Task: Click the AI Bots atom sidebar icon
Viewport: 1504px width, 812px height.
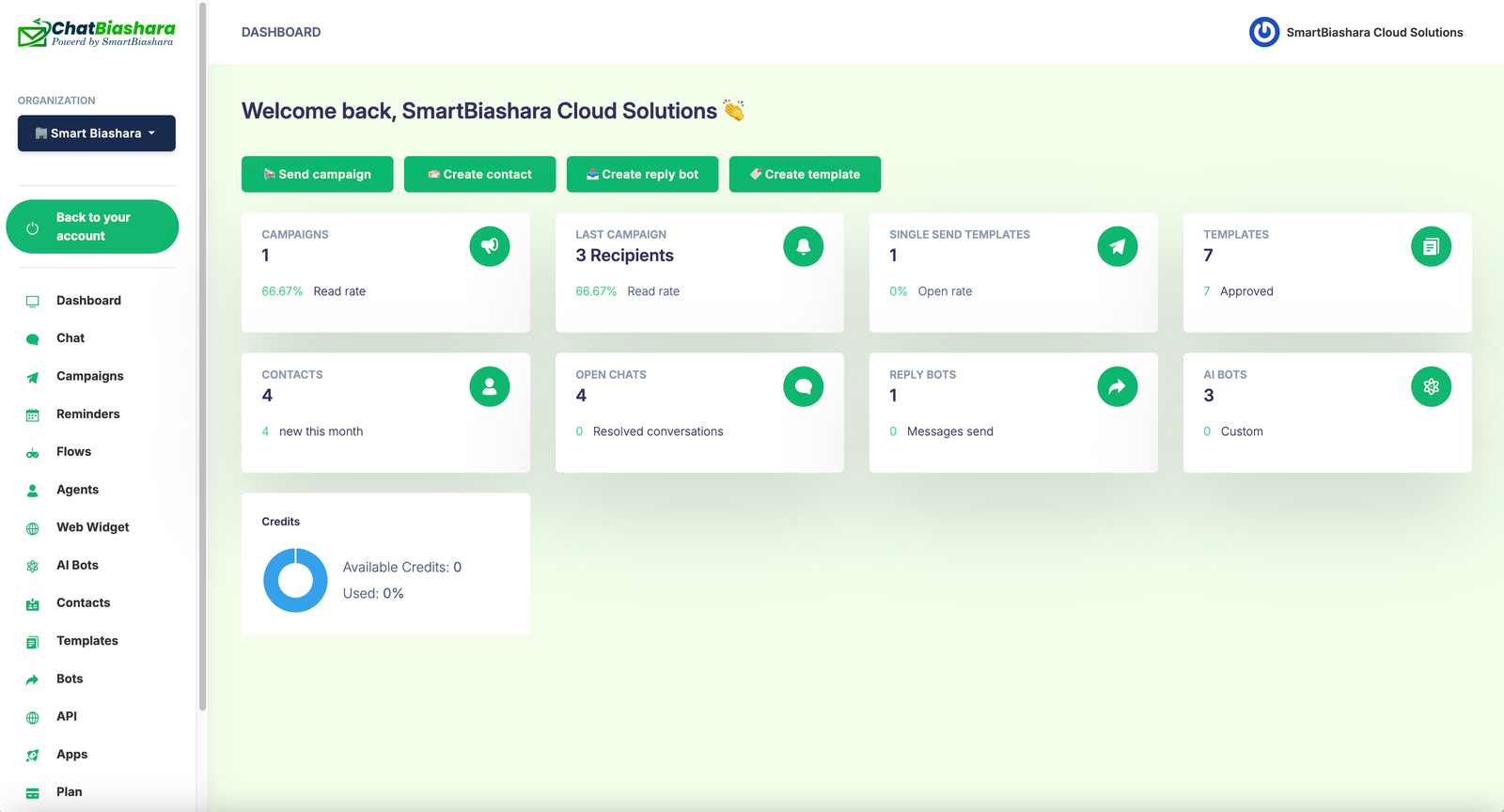Action: [33, 567]
